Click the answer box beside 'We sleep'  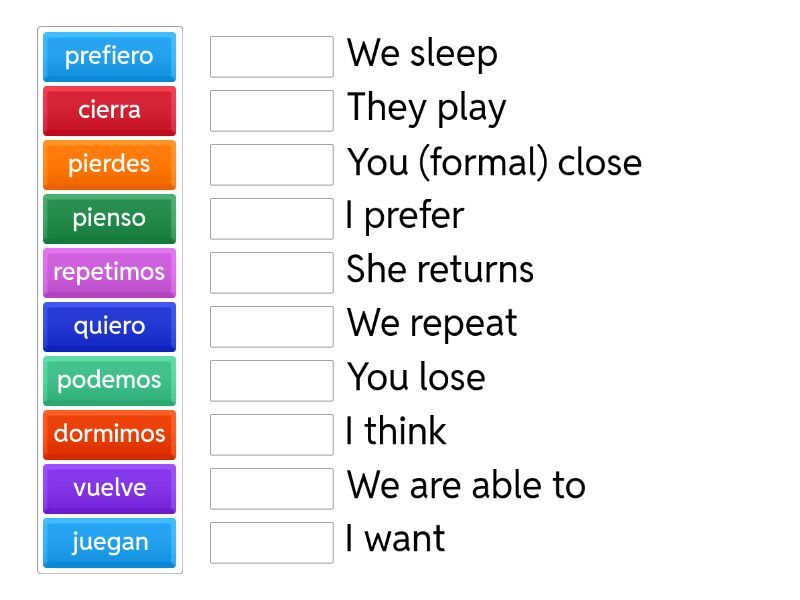tap(271, 57)
